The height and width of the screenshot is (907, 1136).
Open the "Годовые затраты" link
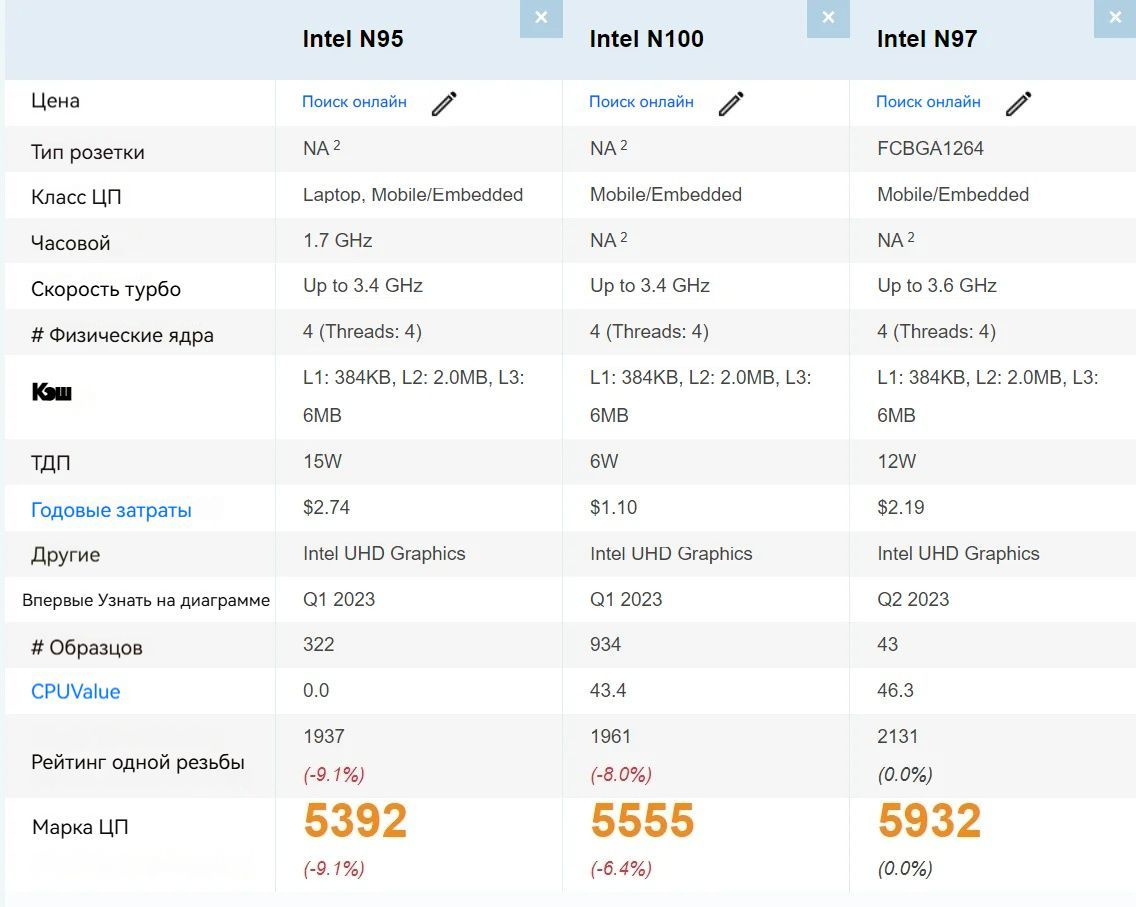click(x=110, y=509)
